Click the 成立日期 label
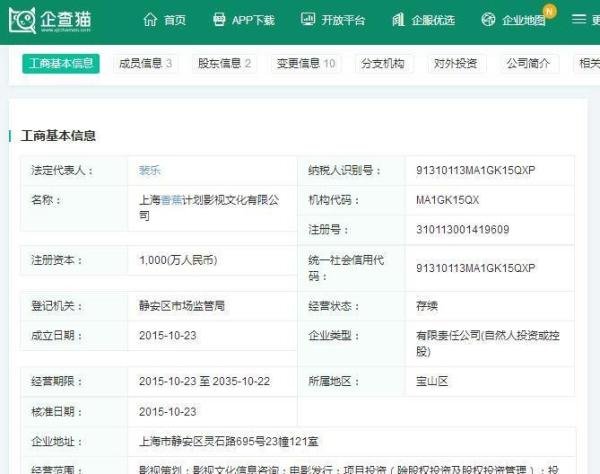This screenshot has width=600, height=474. 57,336
